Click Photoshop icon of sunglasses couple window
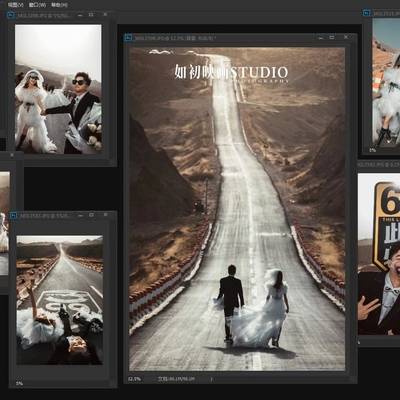Viewport: 400px width, 400px height. click(11, 15)
